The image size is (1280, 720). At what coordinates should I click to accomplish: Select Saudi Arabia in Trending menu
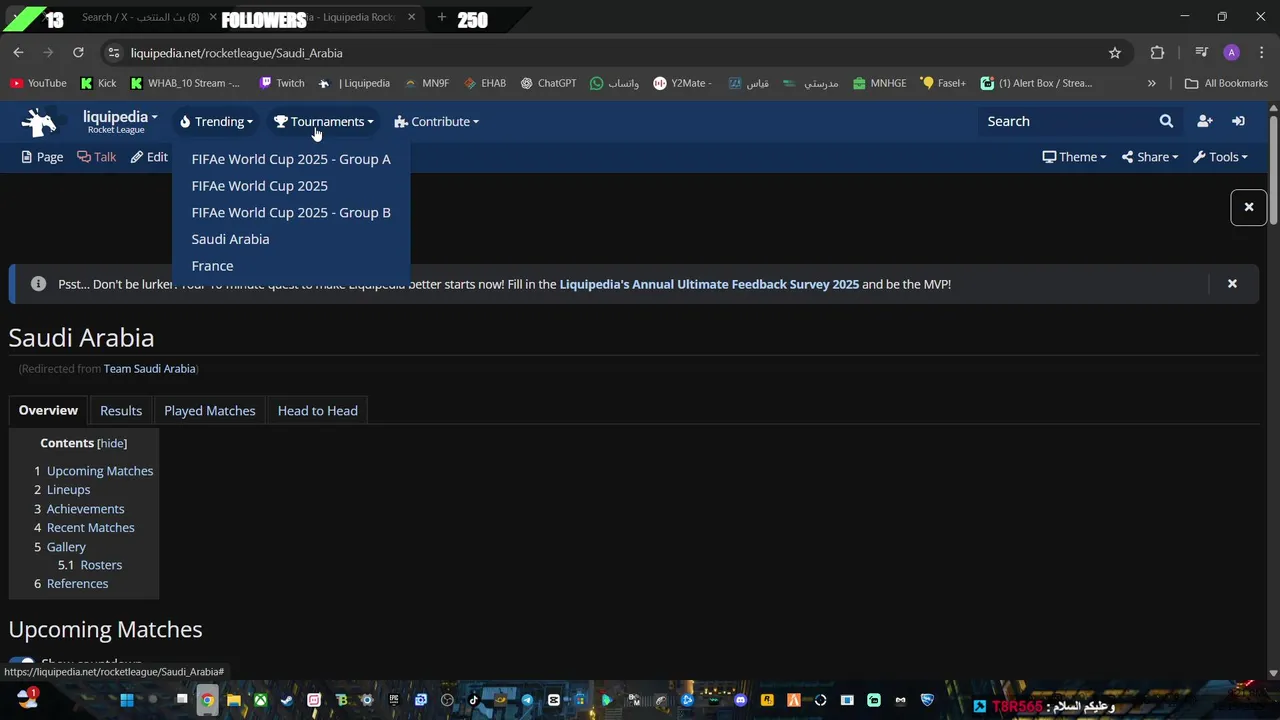point(230,239)
